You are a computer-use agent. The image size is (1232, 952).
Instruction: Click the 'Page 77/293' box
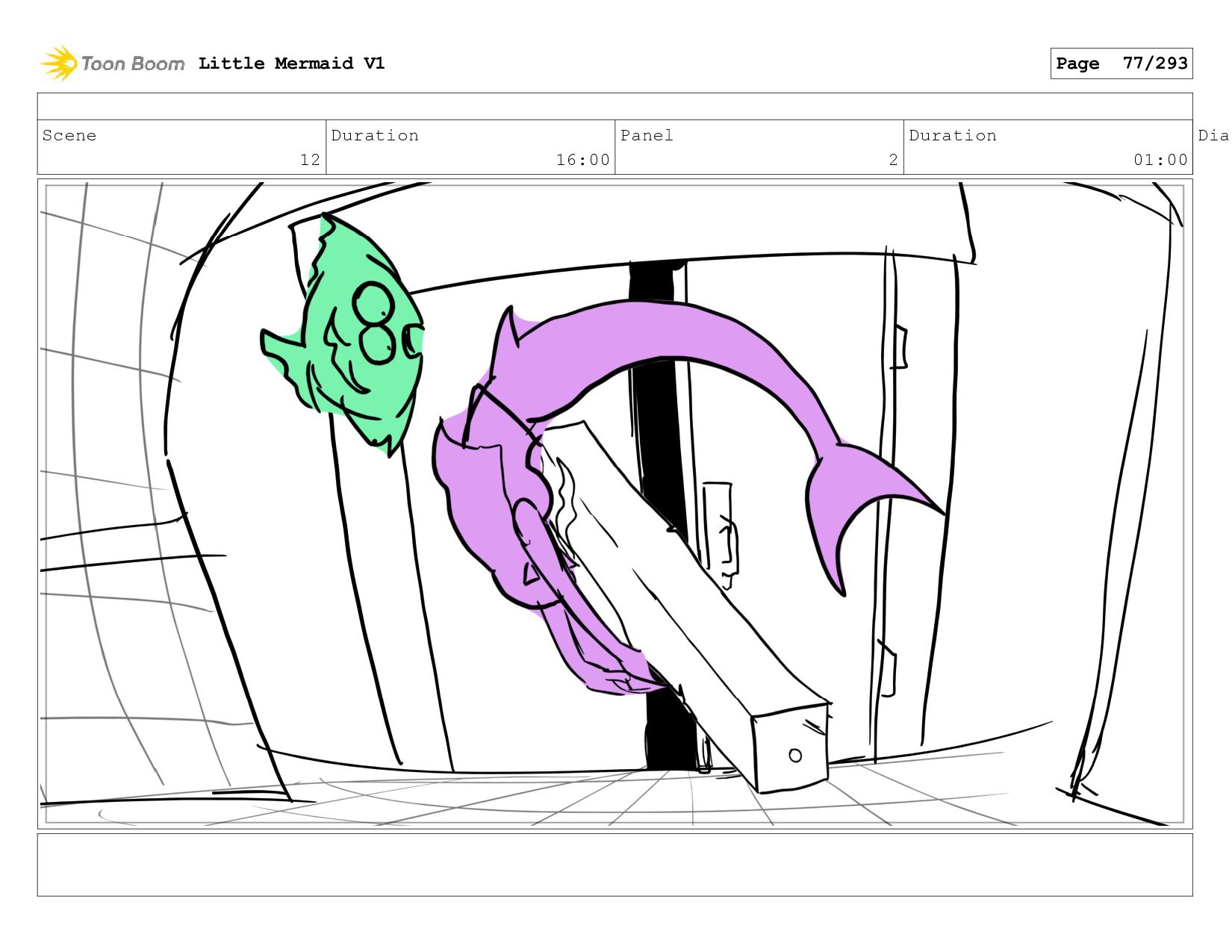click(1121, 63)
